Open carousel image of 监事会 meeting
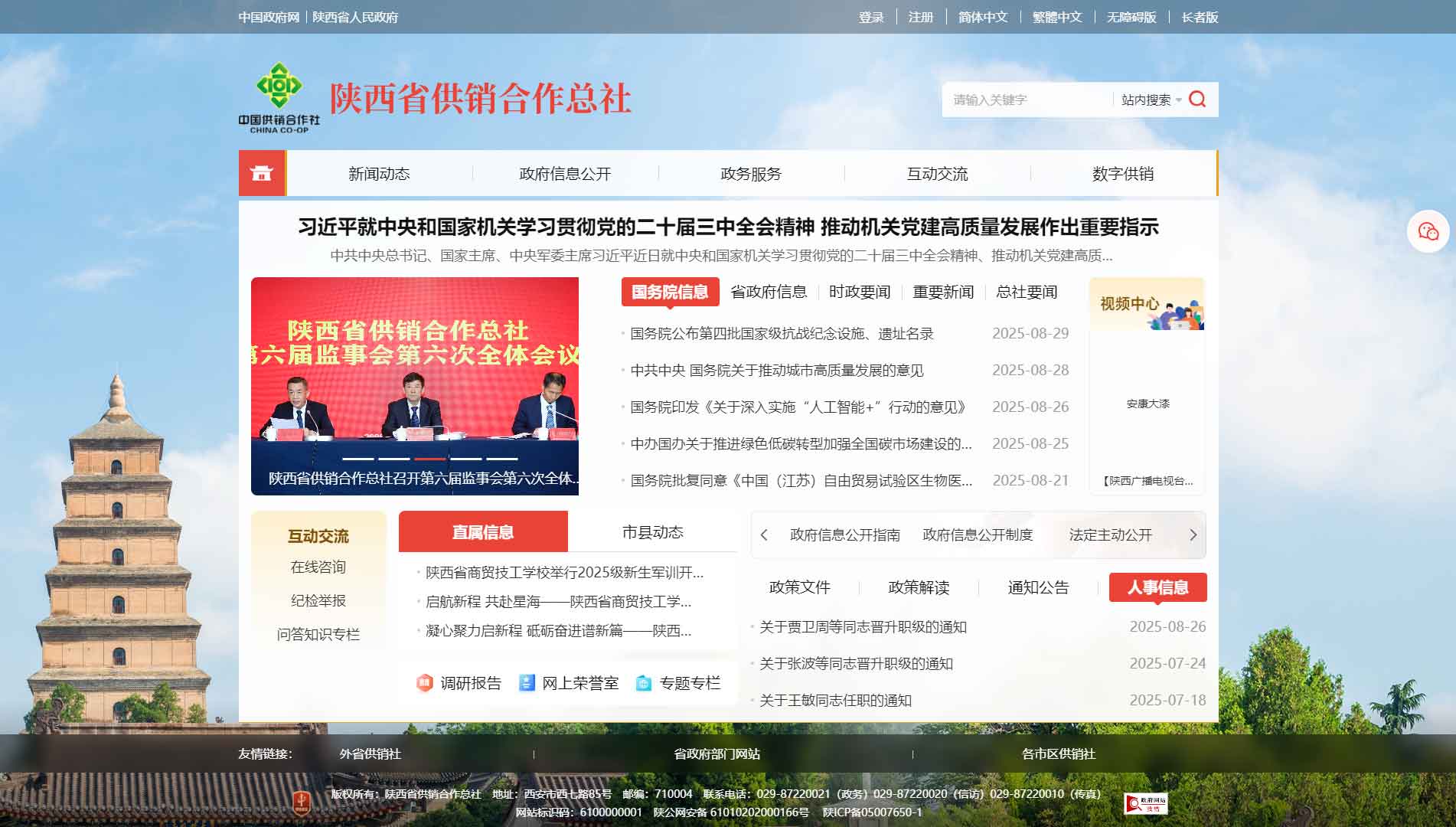Viewport: 1456px width, 827px height. (415, 386)
